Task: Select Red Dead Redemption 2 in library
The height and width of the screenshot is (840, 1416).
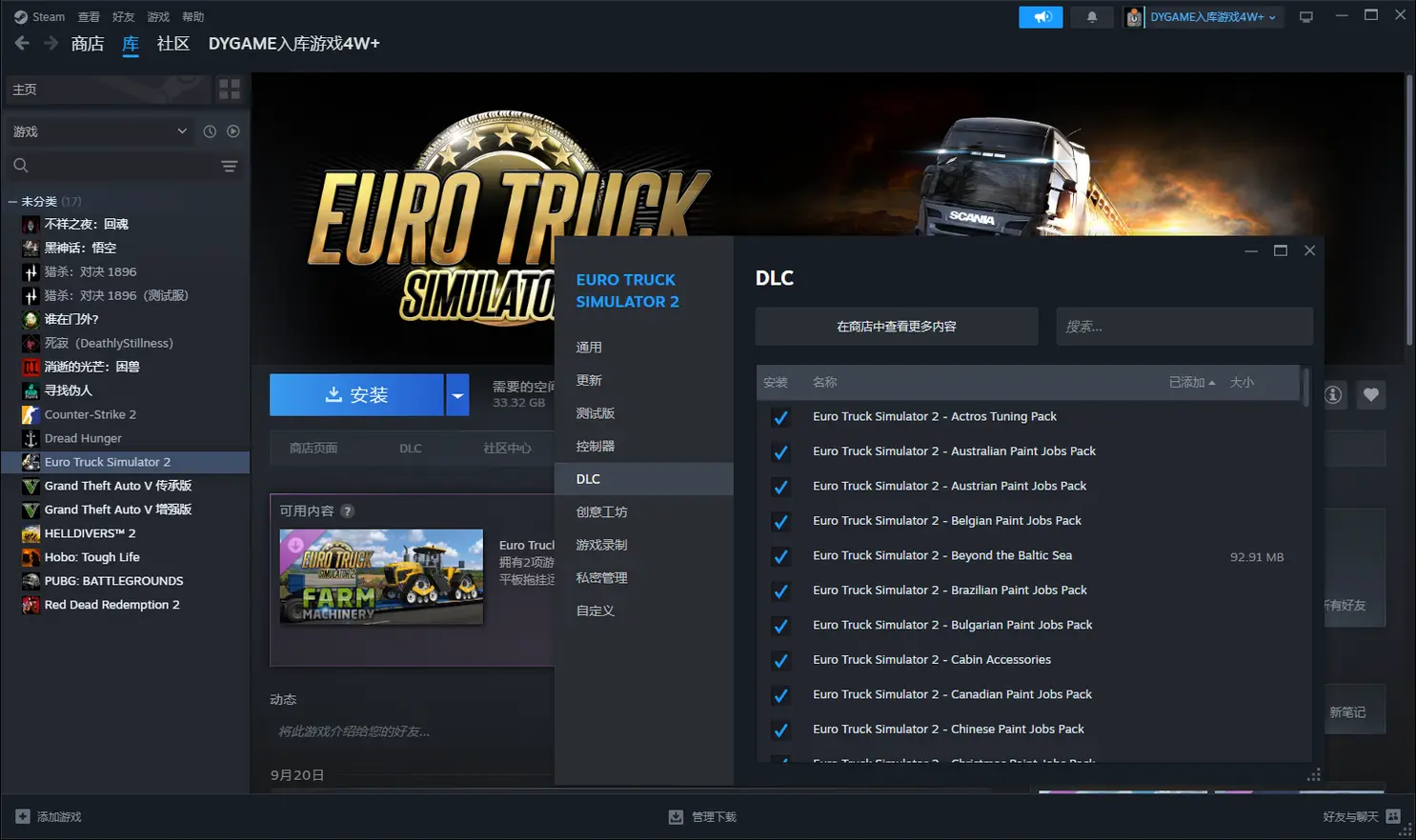Action: point(111,605)
